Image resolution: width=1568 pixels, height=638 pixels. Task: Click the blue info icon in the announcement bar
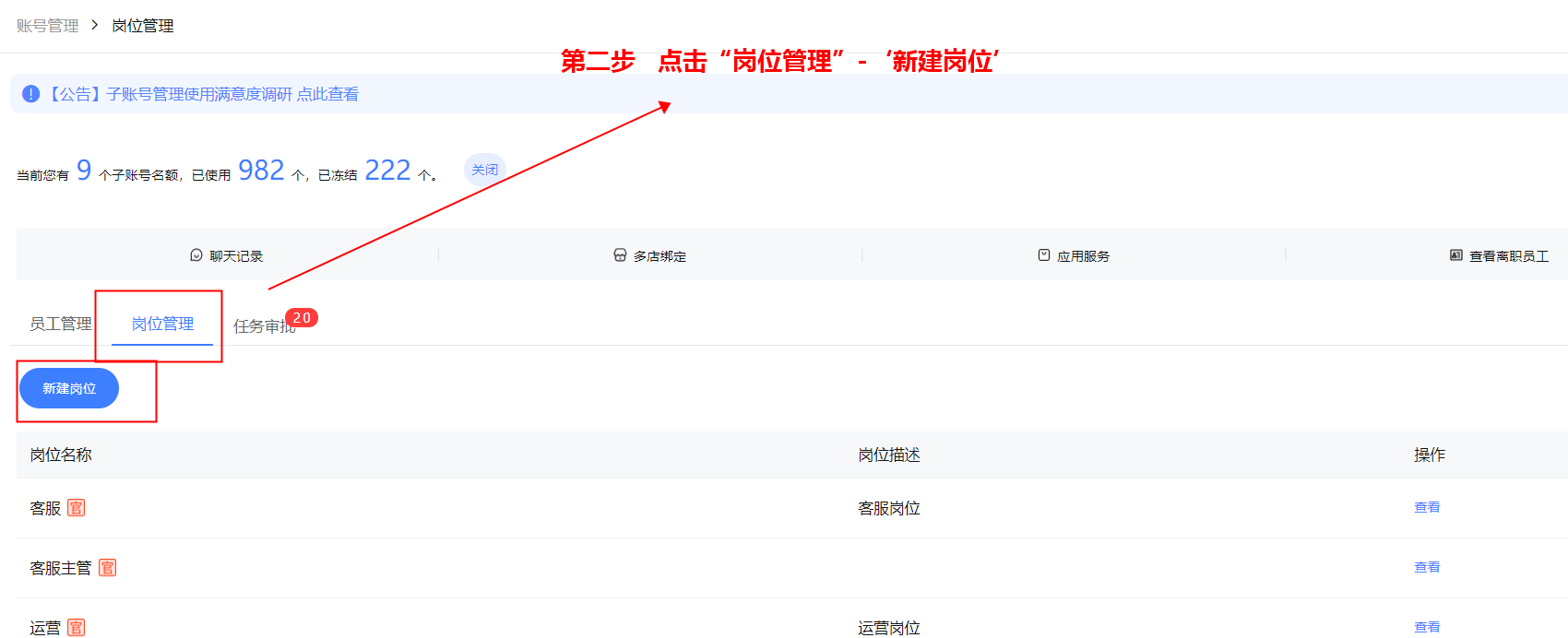coord(31,94)
